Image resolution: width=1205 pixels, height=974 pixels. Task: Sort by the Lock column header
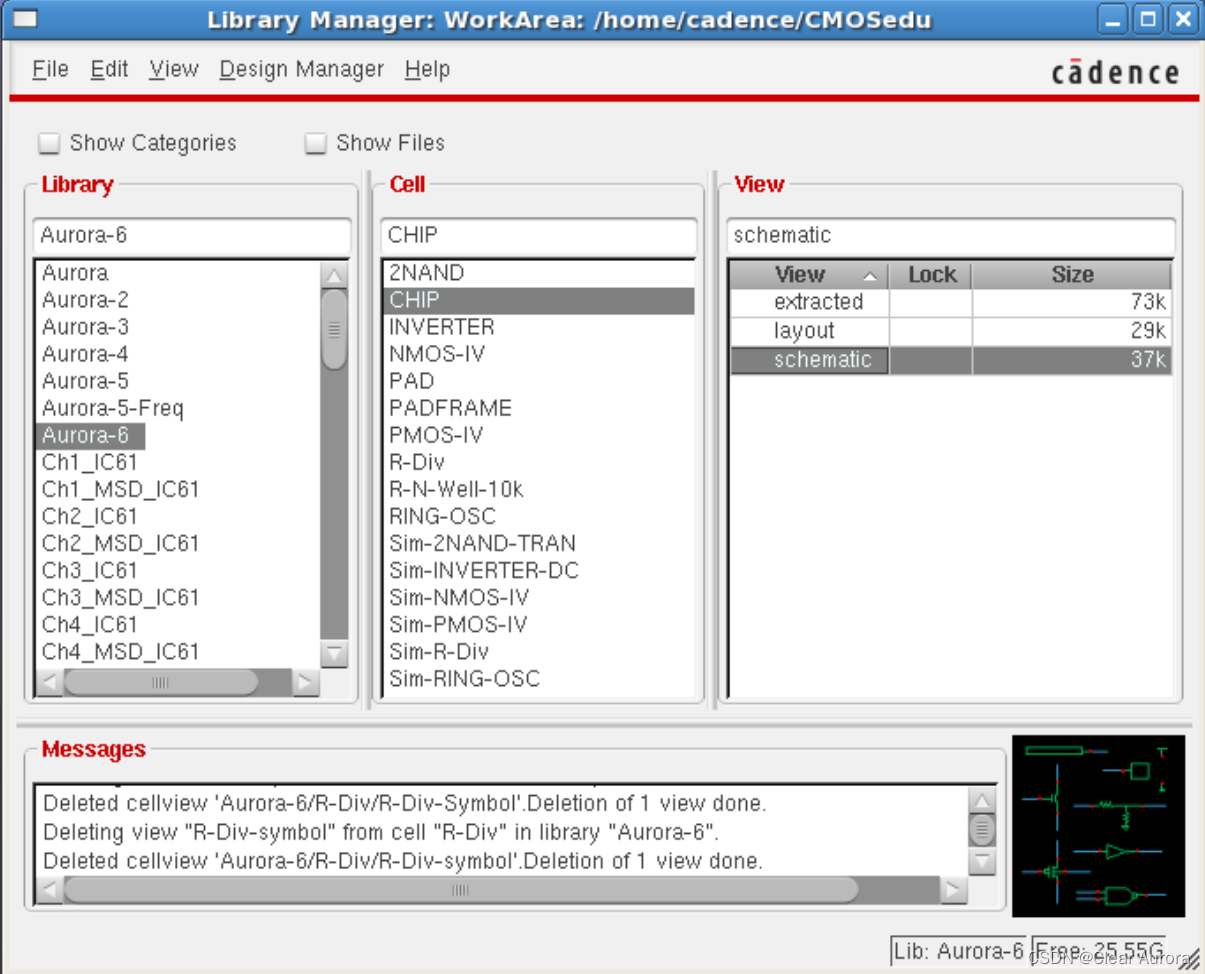[931, 275]
